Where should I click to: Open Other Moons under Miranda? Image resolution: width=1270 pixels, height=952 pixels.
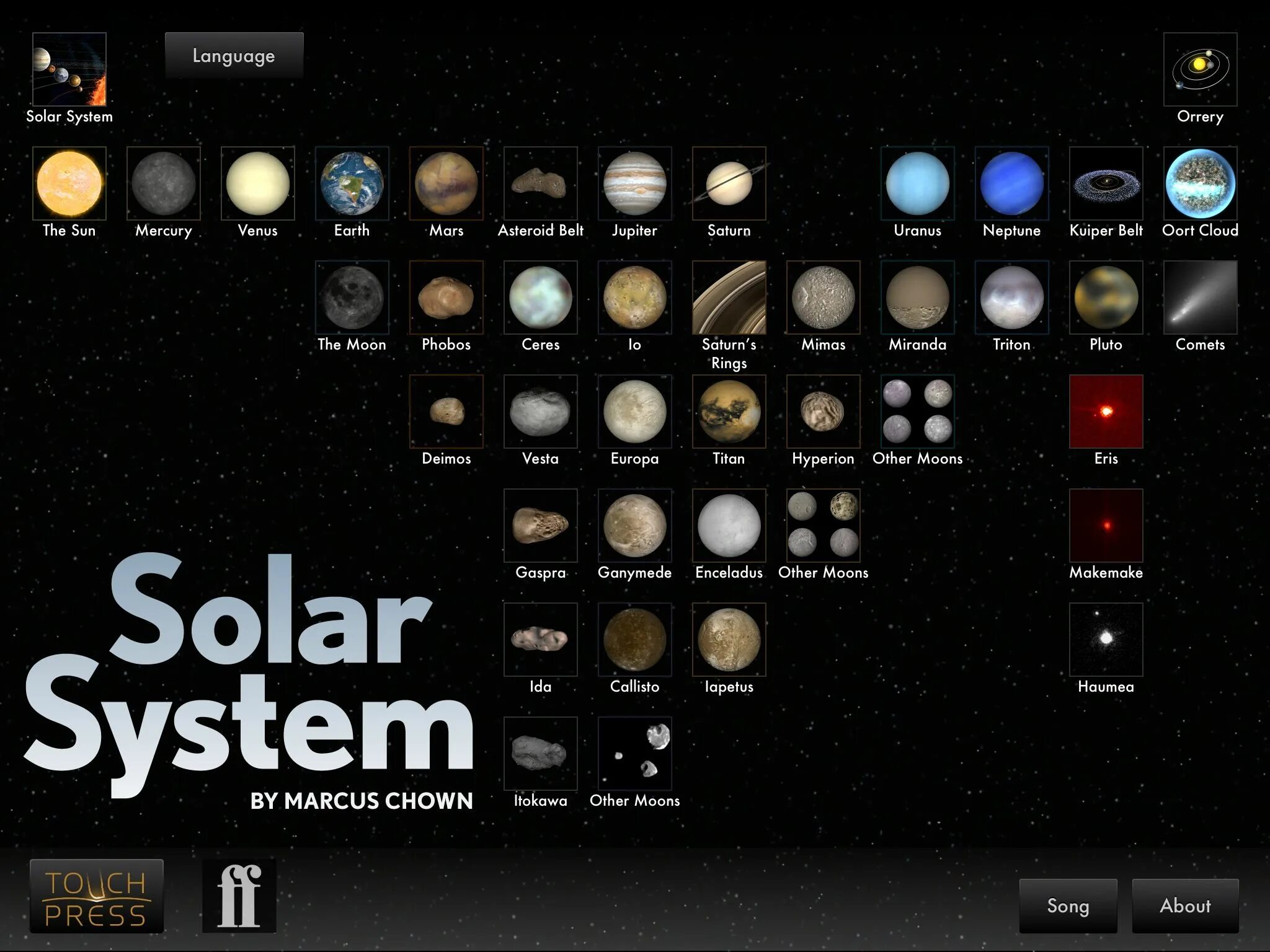click(x=917, y=412)
